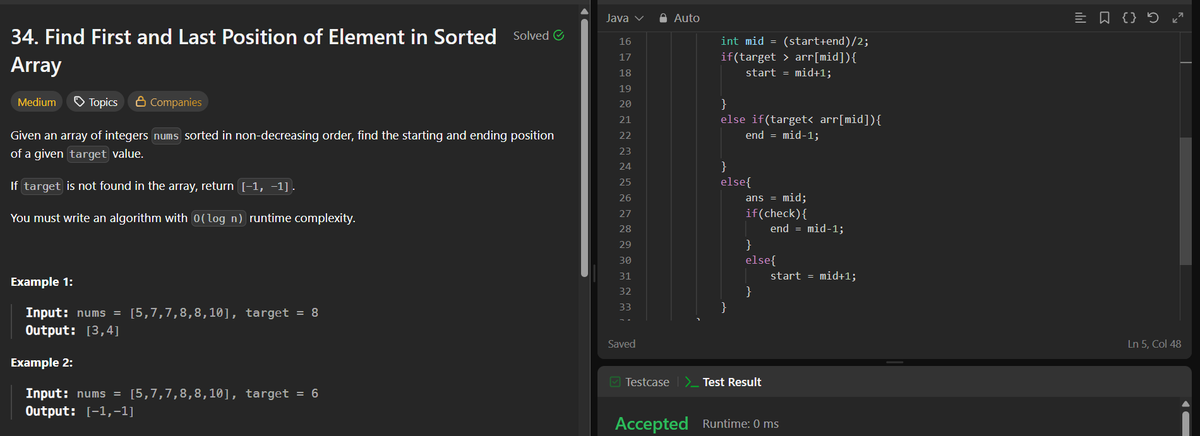The image size is (1200, 436).
Task: Click the panel divider handle between description and editor
Action: (x=596, y=274)
